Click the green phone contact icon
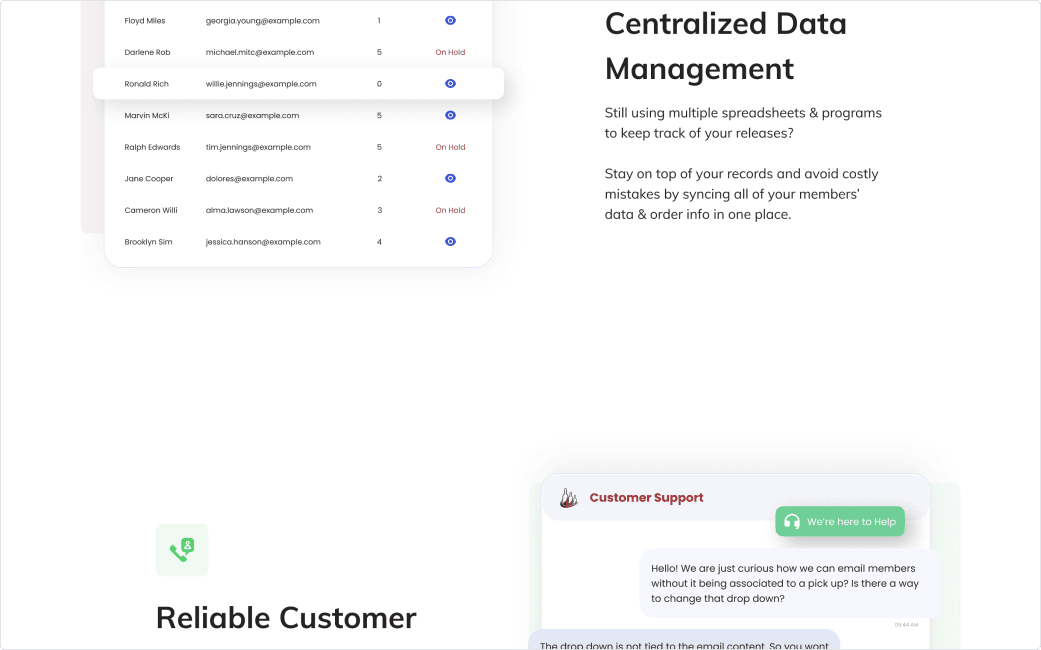1041x650 pixels. [182, 550]
